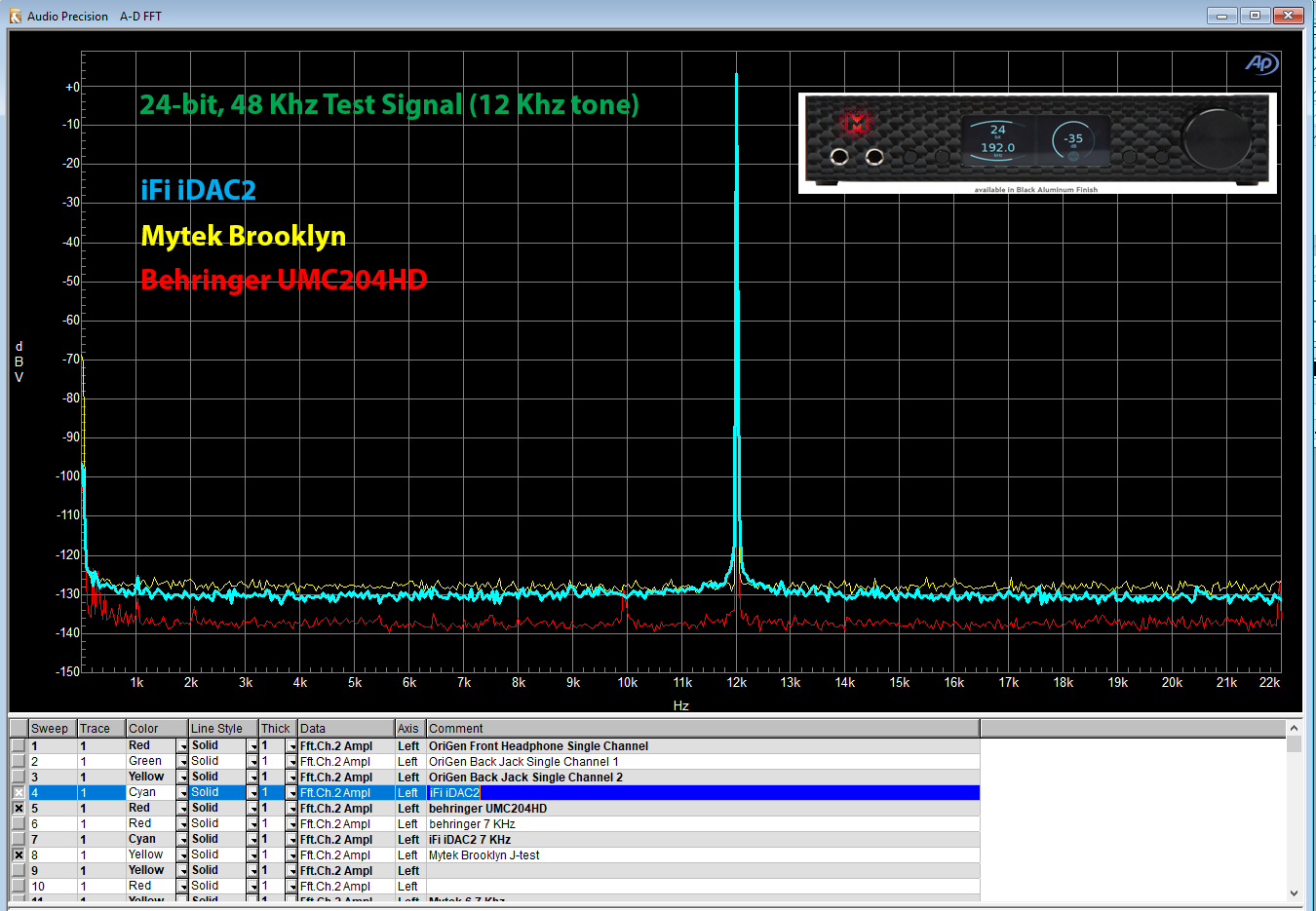Viewport: 1316px width, 911px height.
Task: Enable display checkbox for sweep 1
Action: tap(19, 745)
